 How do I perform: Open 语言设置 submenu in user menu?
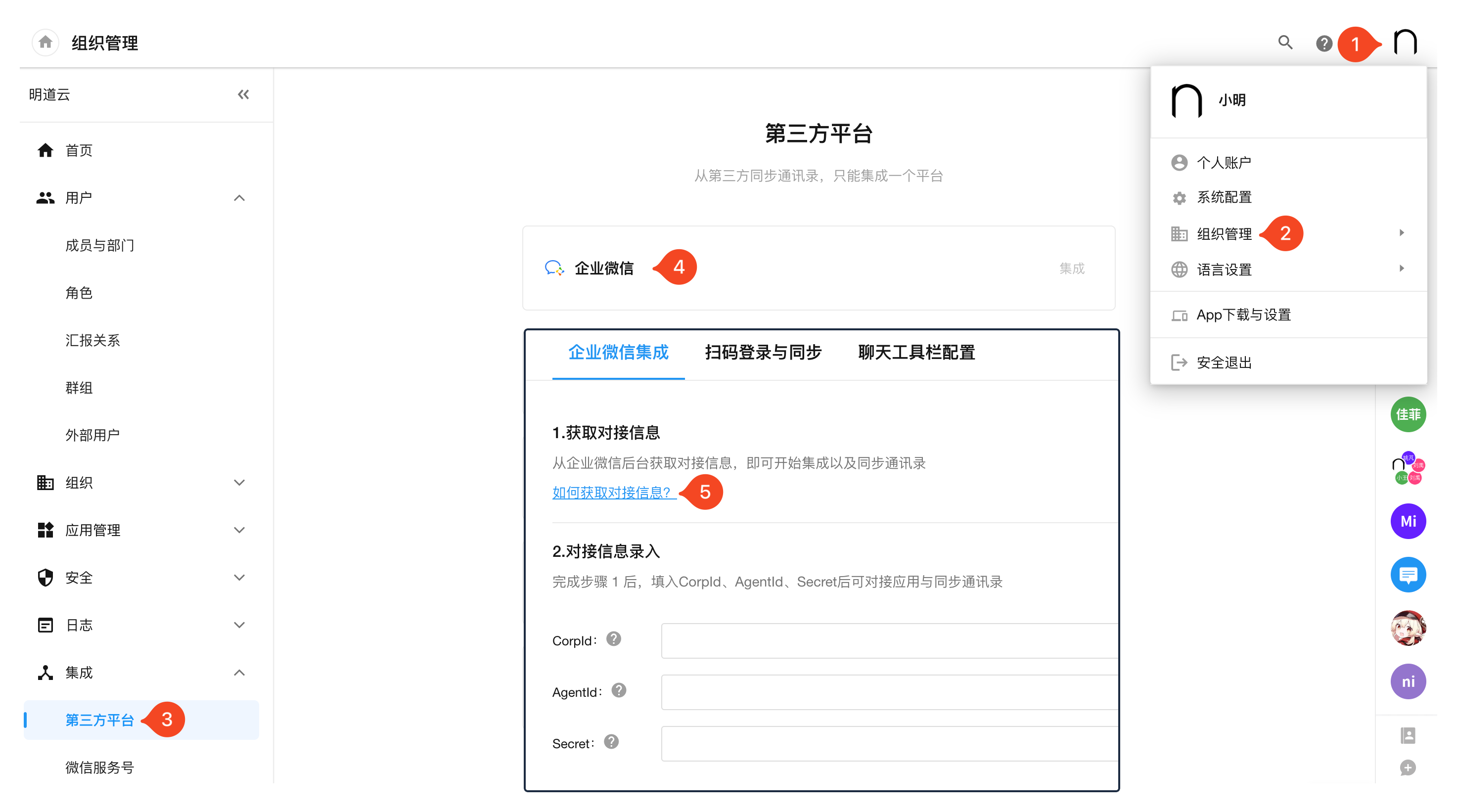coord(1288,269)
